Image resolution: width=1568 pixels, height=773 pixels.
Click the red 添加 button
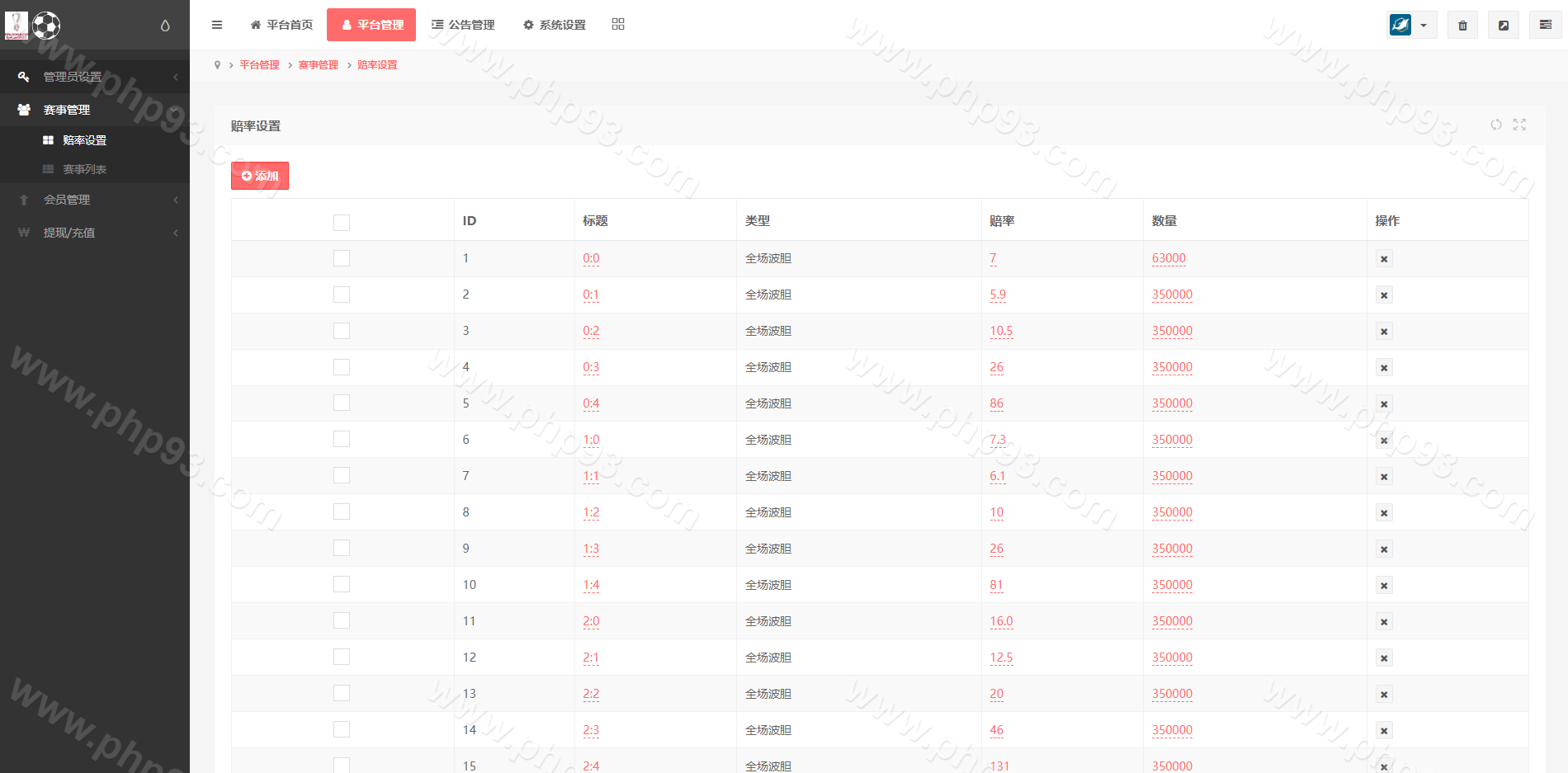(260, 176)
